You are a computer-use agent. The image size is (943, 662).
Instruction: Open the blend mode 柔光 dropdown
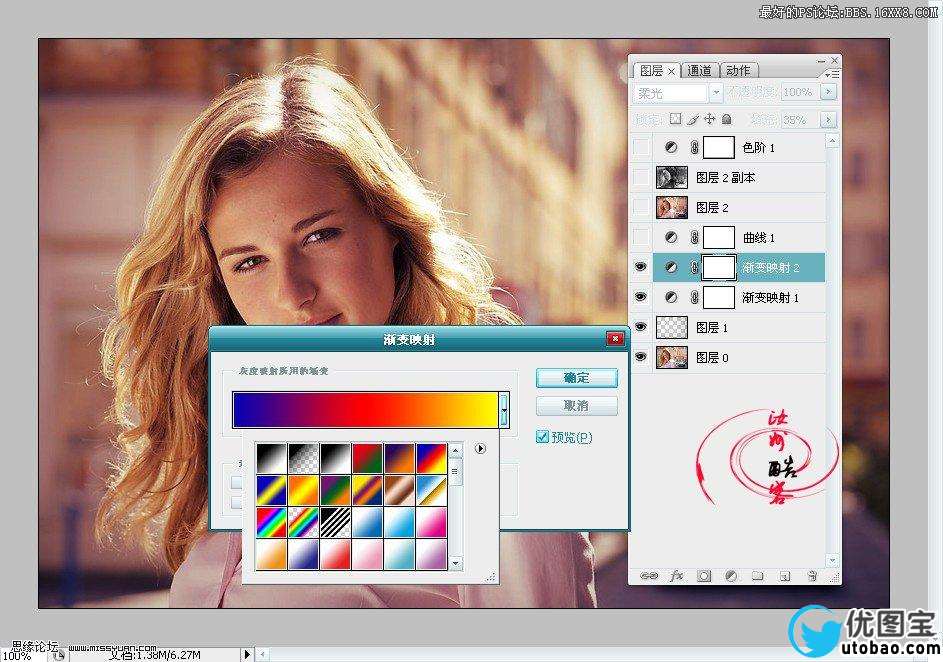[716, 93]
